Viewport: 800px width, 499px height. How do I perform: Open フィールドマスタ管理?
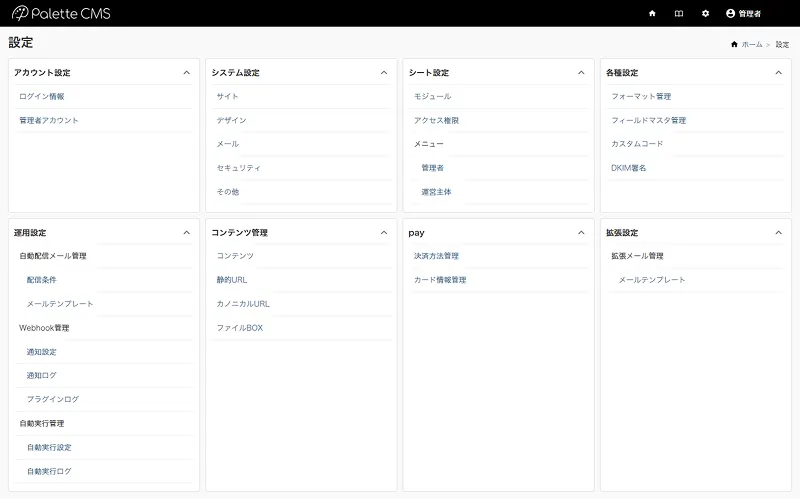(648, 120)
